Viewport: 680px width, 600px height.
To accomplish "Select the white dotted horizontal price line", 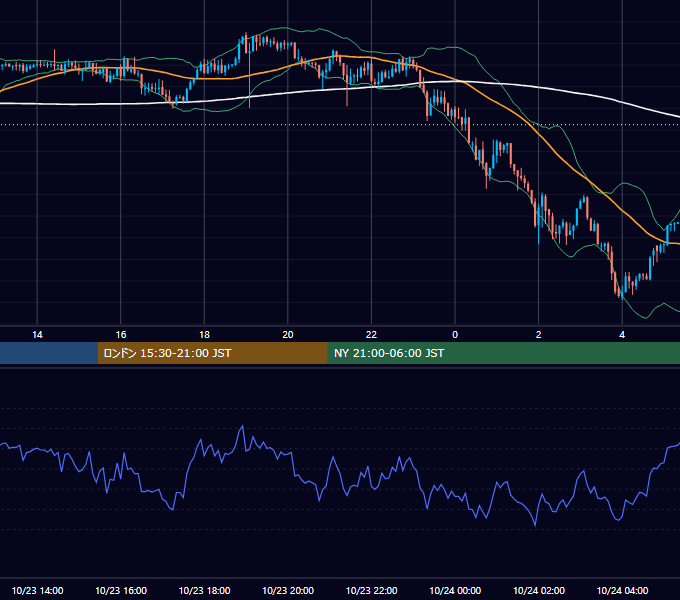I will pyautogui.click(x=340, y=124).
